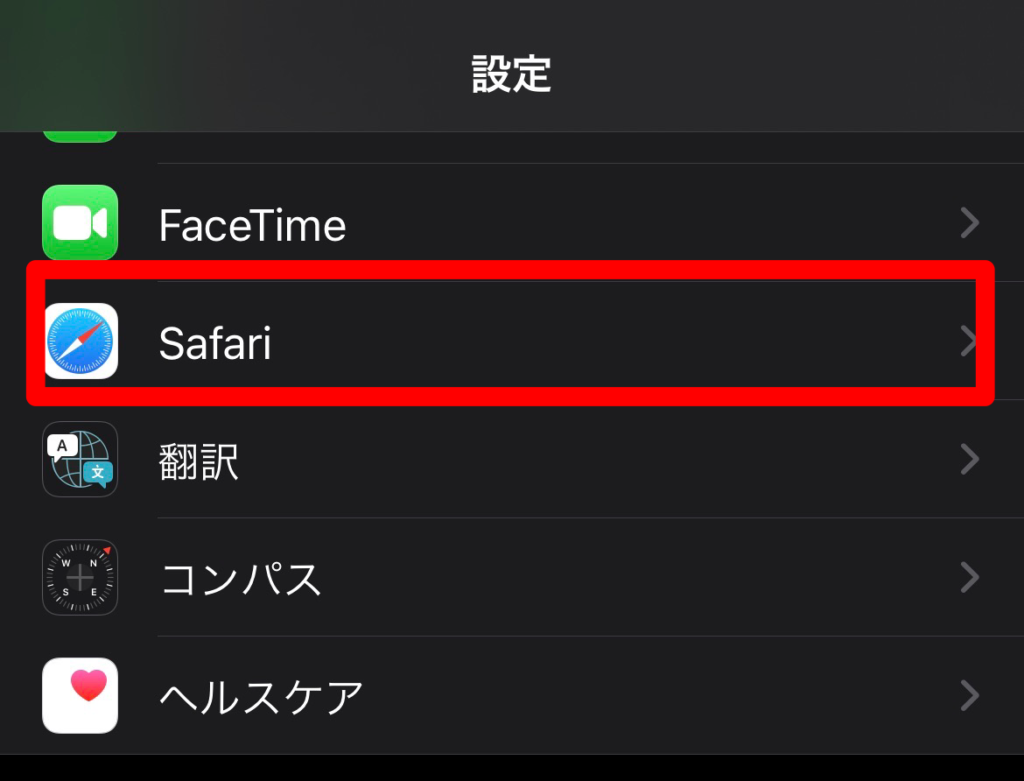
Task: Tap the partially hidden row above FaceTime
Action: pyautogui.click(x=512, y=148)
